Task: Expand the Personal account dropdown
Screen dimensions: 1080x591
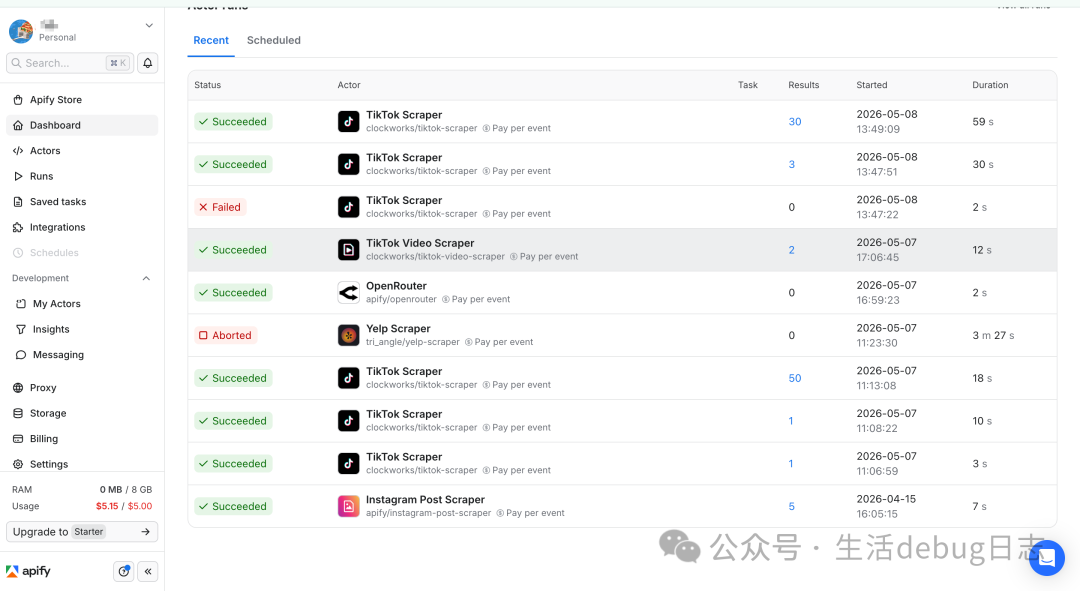Action: pos(149,25)
